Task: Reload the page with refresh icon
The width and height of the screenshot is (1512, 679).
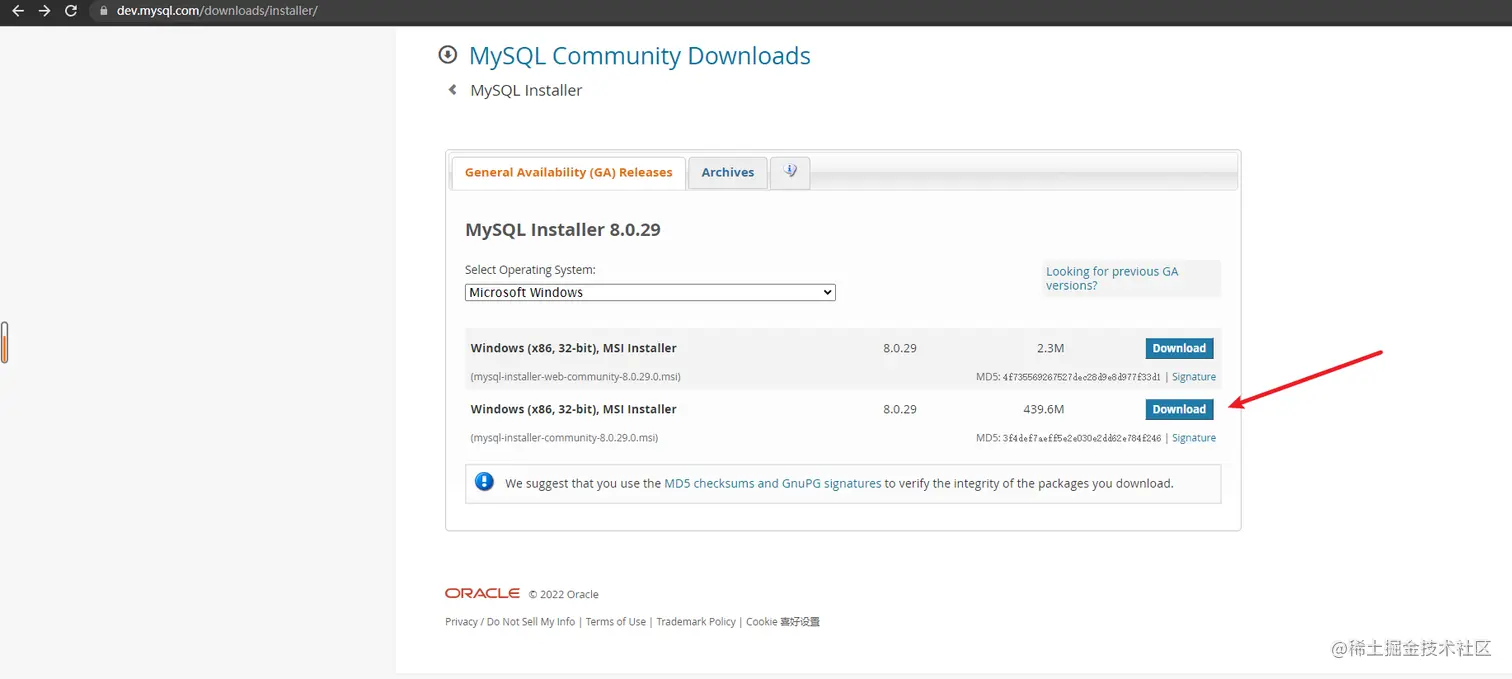Action: (70, 11)
